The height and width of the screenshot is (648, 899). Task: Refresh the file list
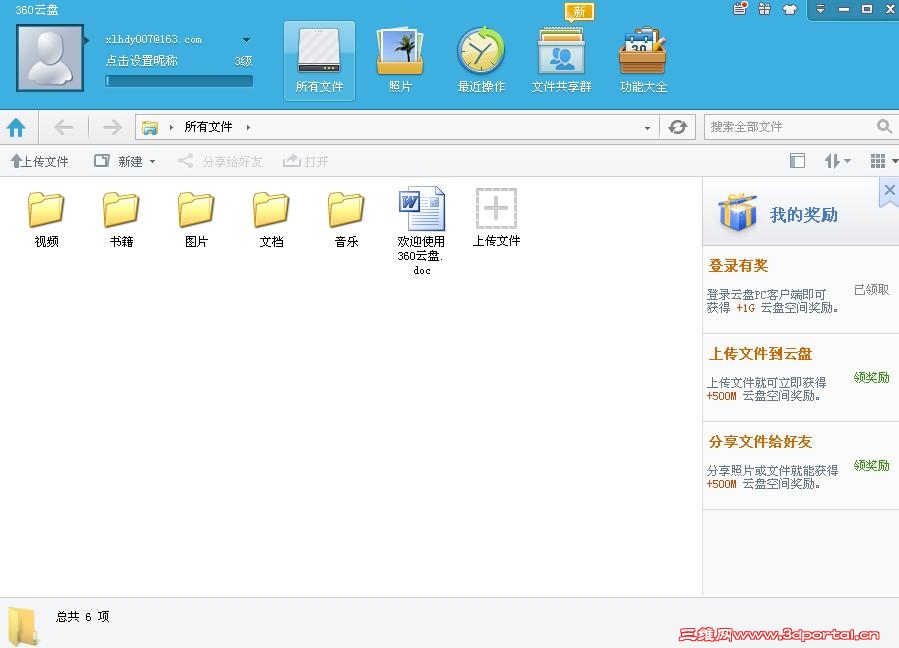(x=677, y=127)
